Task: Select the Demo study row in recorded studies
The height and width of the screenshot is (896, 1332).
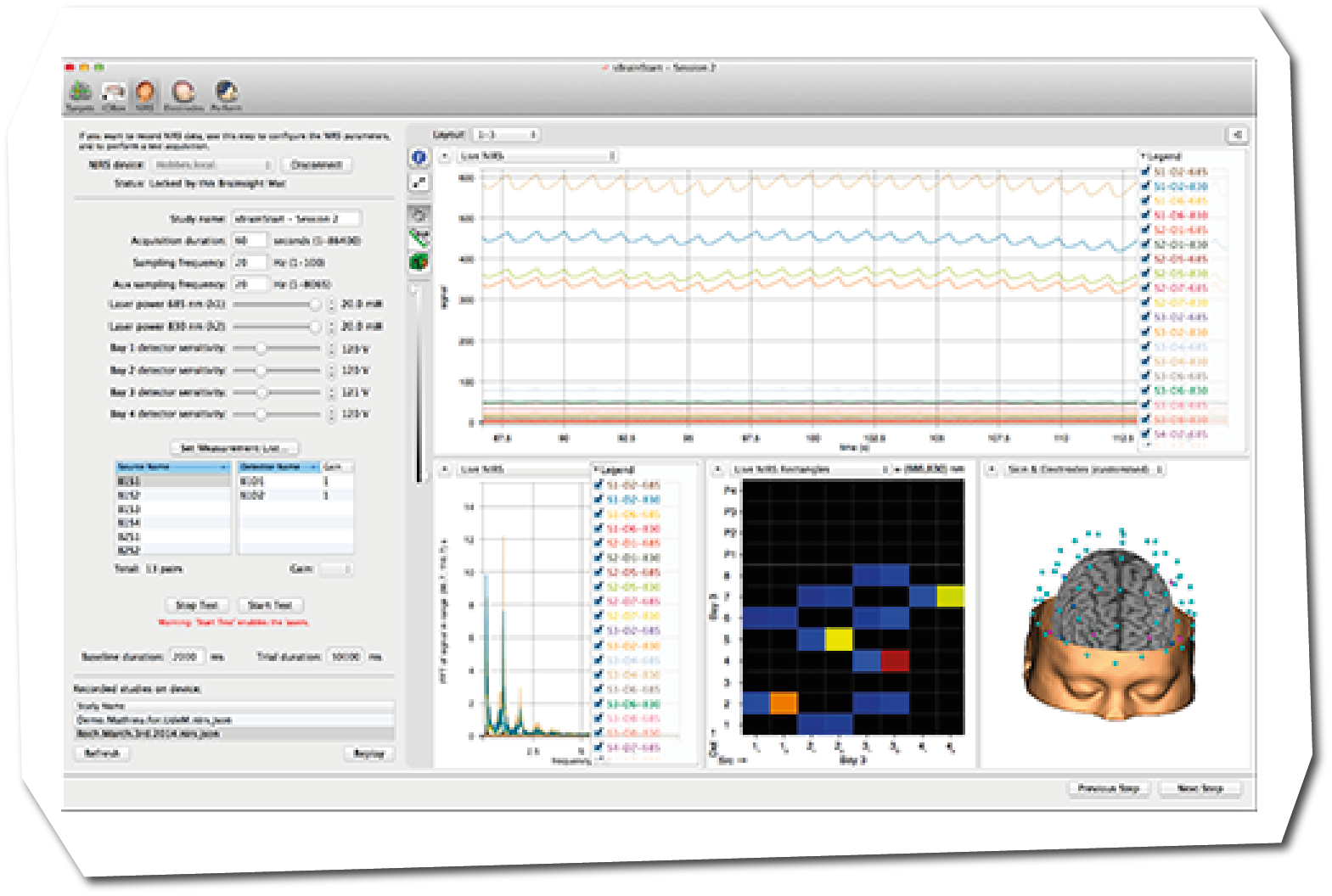Action: pyautogui.click(x=233, y=720)
